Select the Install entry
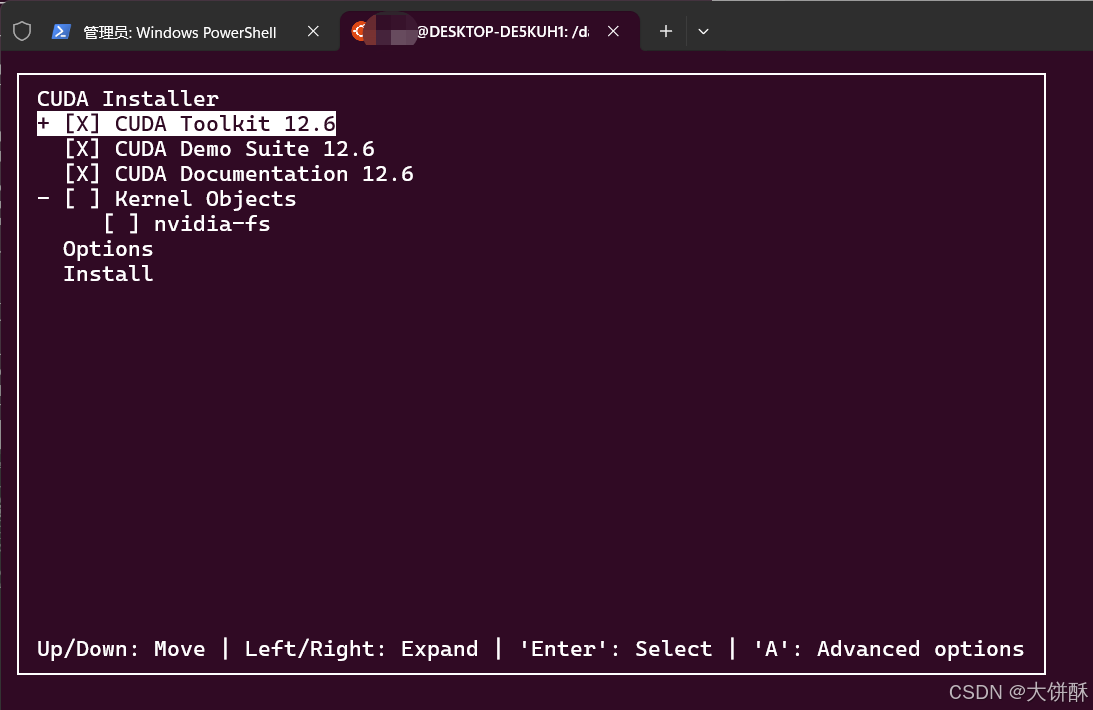Screen dimensions: 1093x710 (x=108, y=274)
